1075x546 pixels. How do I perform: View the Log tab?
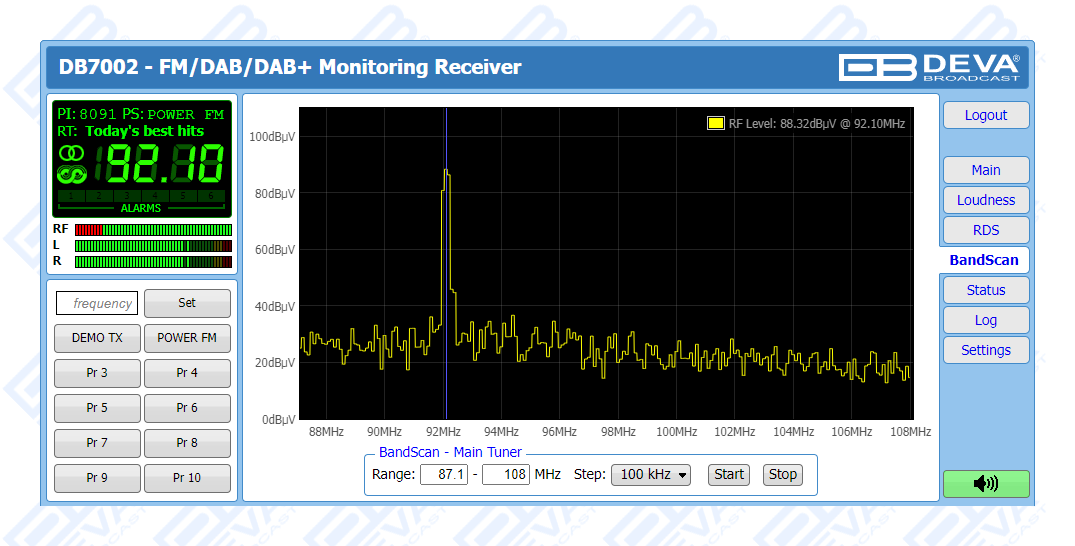pyautogui.click(x=985, y=320)
